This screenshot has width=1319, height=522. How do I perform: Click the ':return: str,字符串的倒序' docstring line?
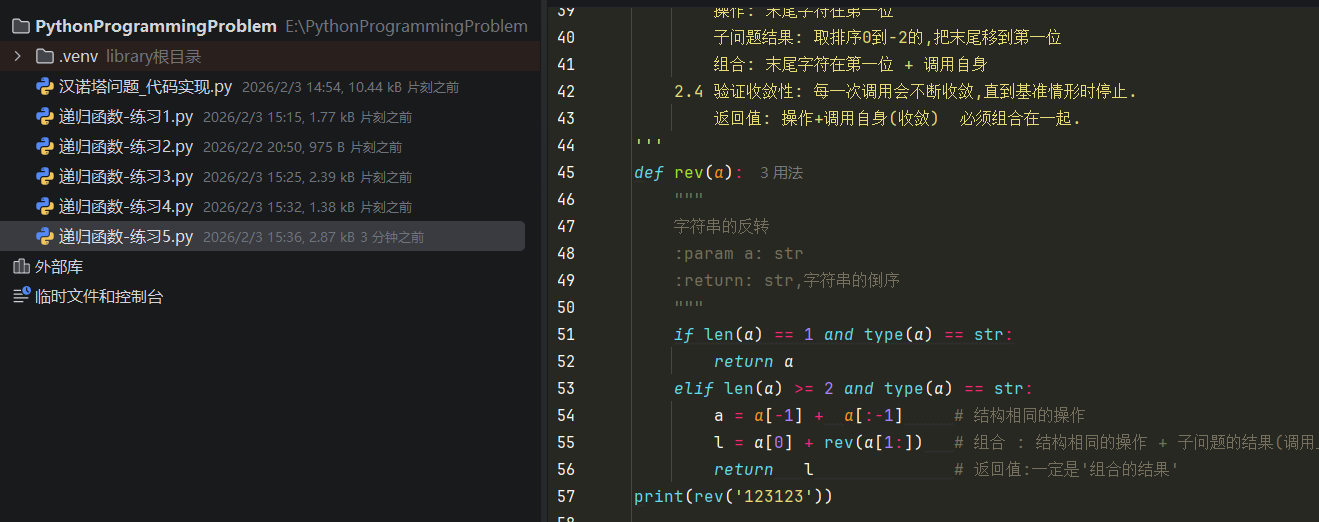point(787,280)
